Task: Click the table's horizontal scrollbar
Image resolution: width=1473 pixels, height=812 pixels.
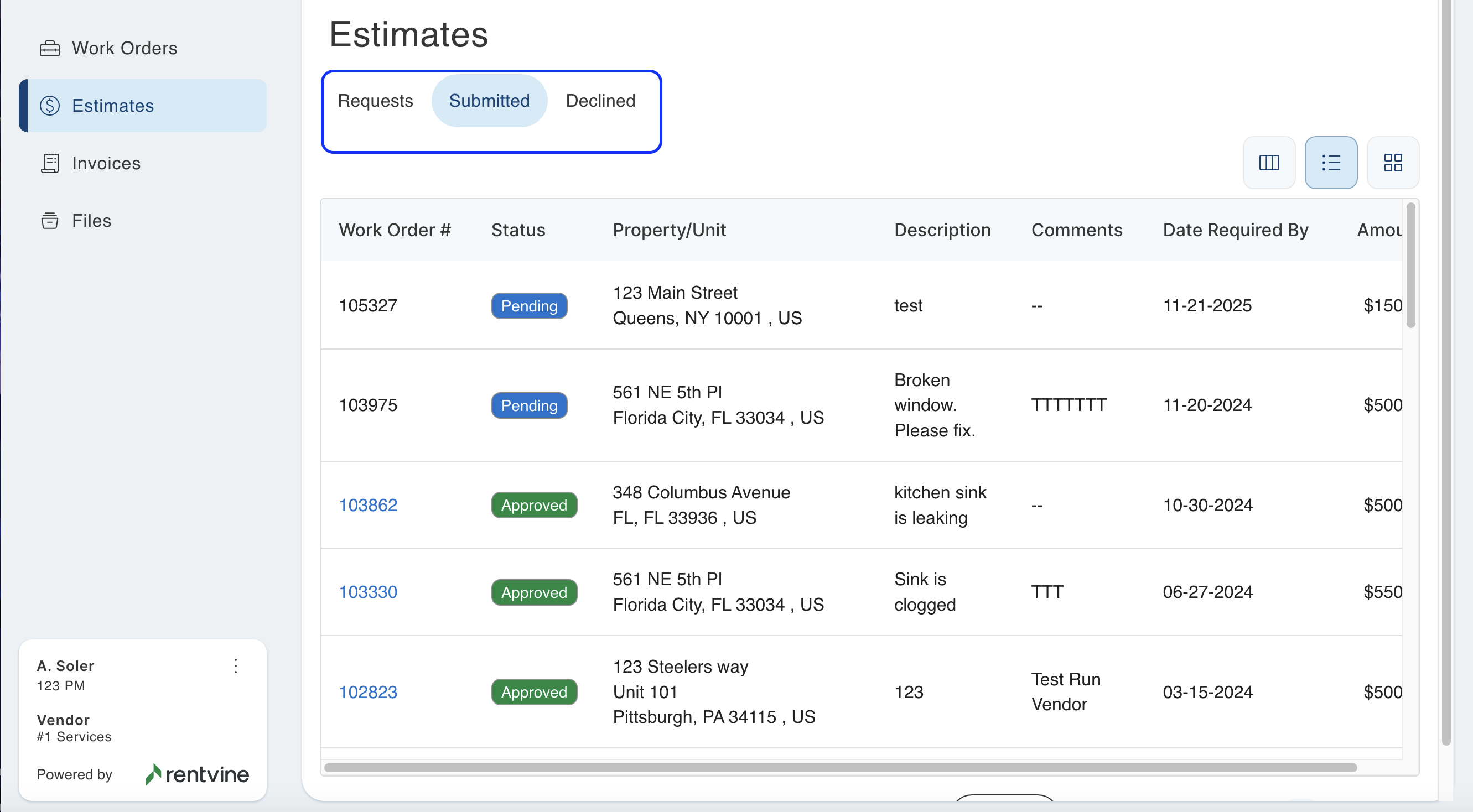Action: (839, 767)
